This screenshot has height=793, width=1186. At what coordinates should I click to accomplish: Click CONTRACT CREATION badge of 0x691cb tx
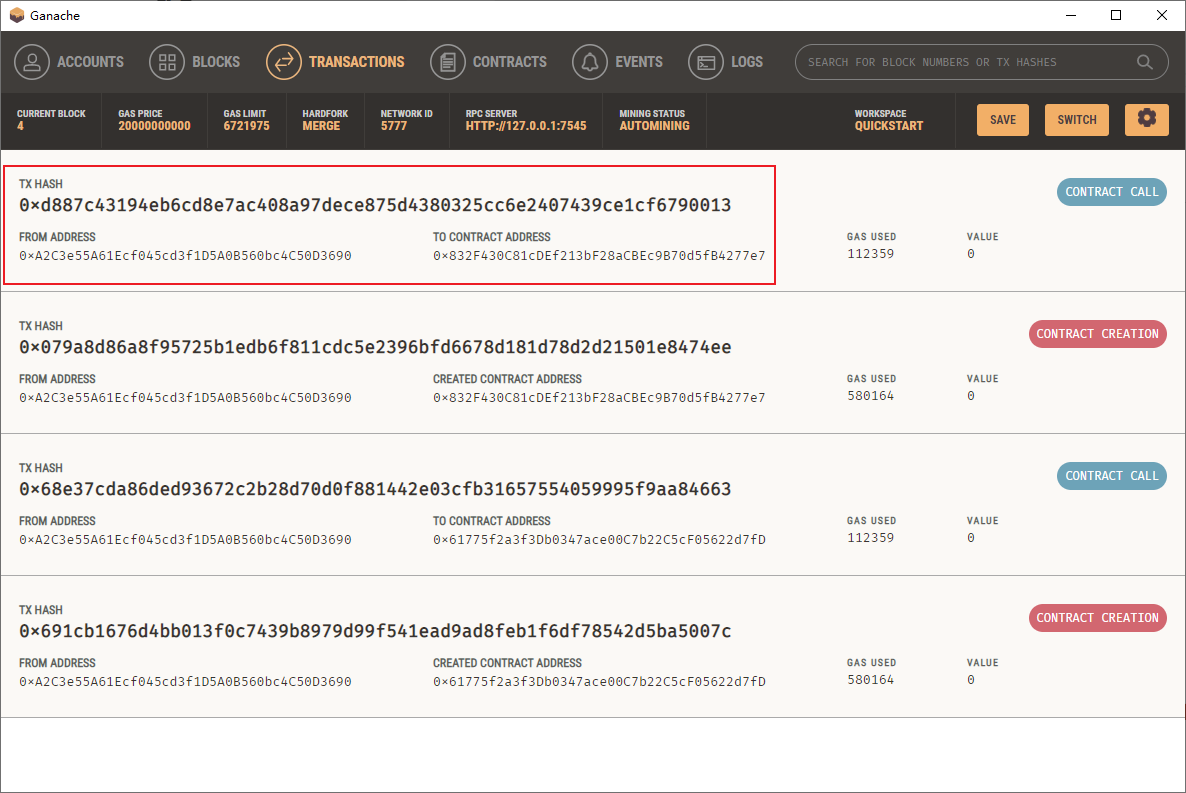pyautogui.click(x=1098, y=617)
